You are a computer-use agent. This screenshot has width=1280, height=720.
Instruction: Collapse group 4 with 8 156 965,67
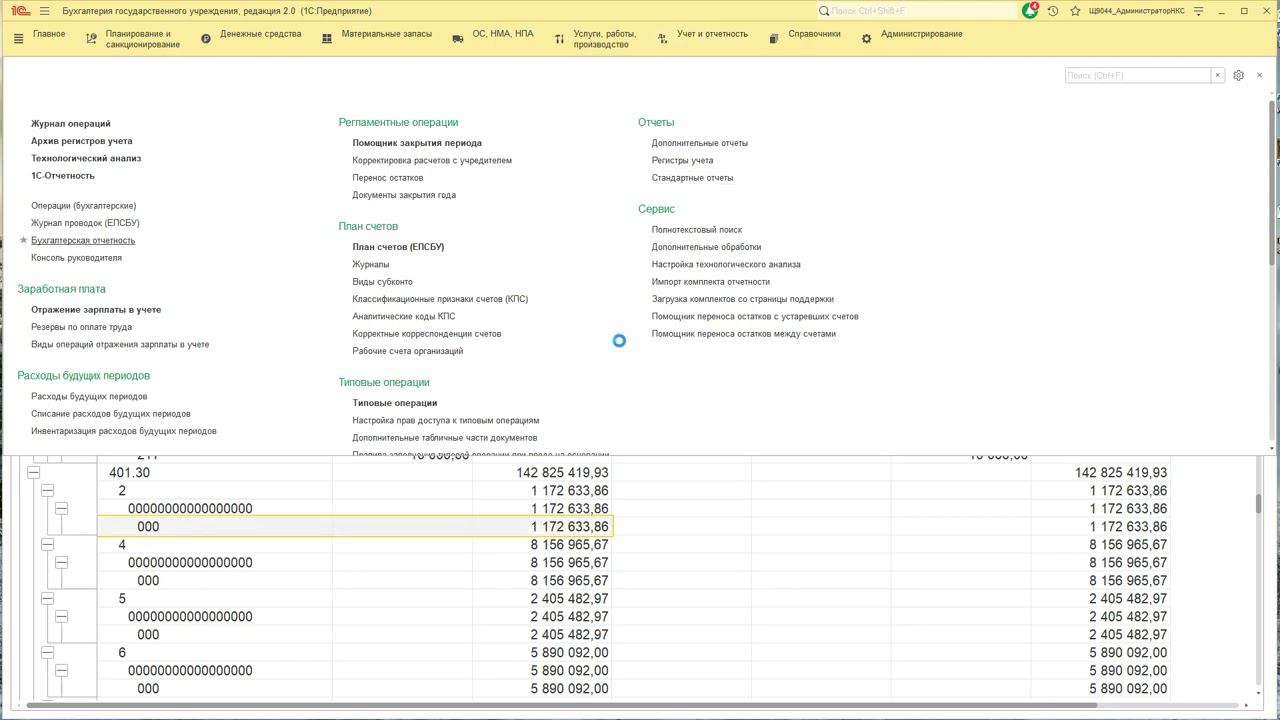[47, 545]
